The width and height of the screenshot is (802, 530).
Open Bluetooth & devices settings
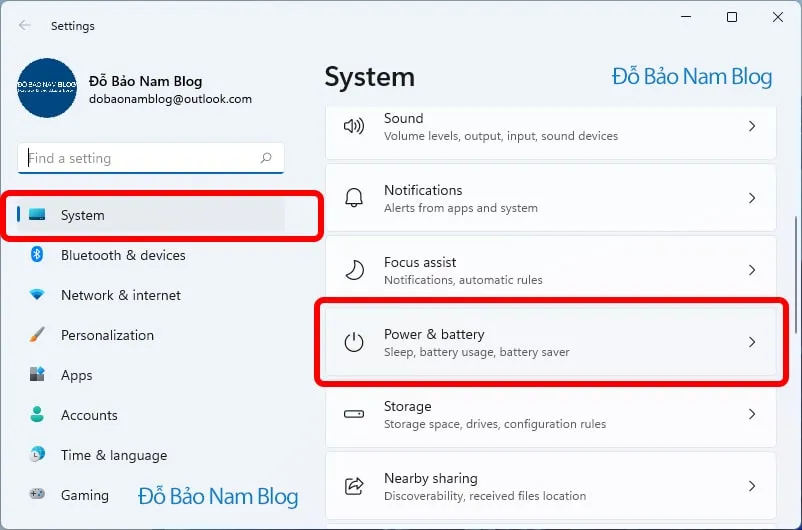pyautogui.click(x=151, y=255)
